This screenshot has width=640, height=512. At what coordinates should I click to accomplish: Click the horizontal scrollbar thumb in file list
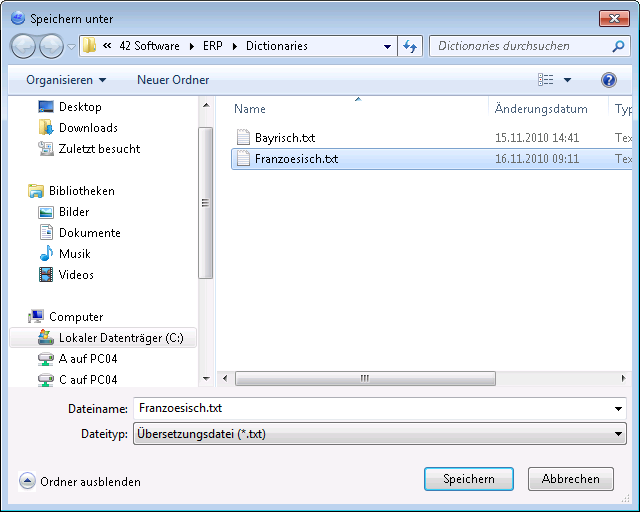point(365,378)
